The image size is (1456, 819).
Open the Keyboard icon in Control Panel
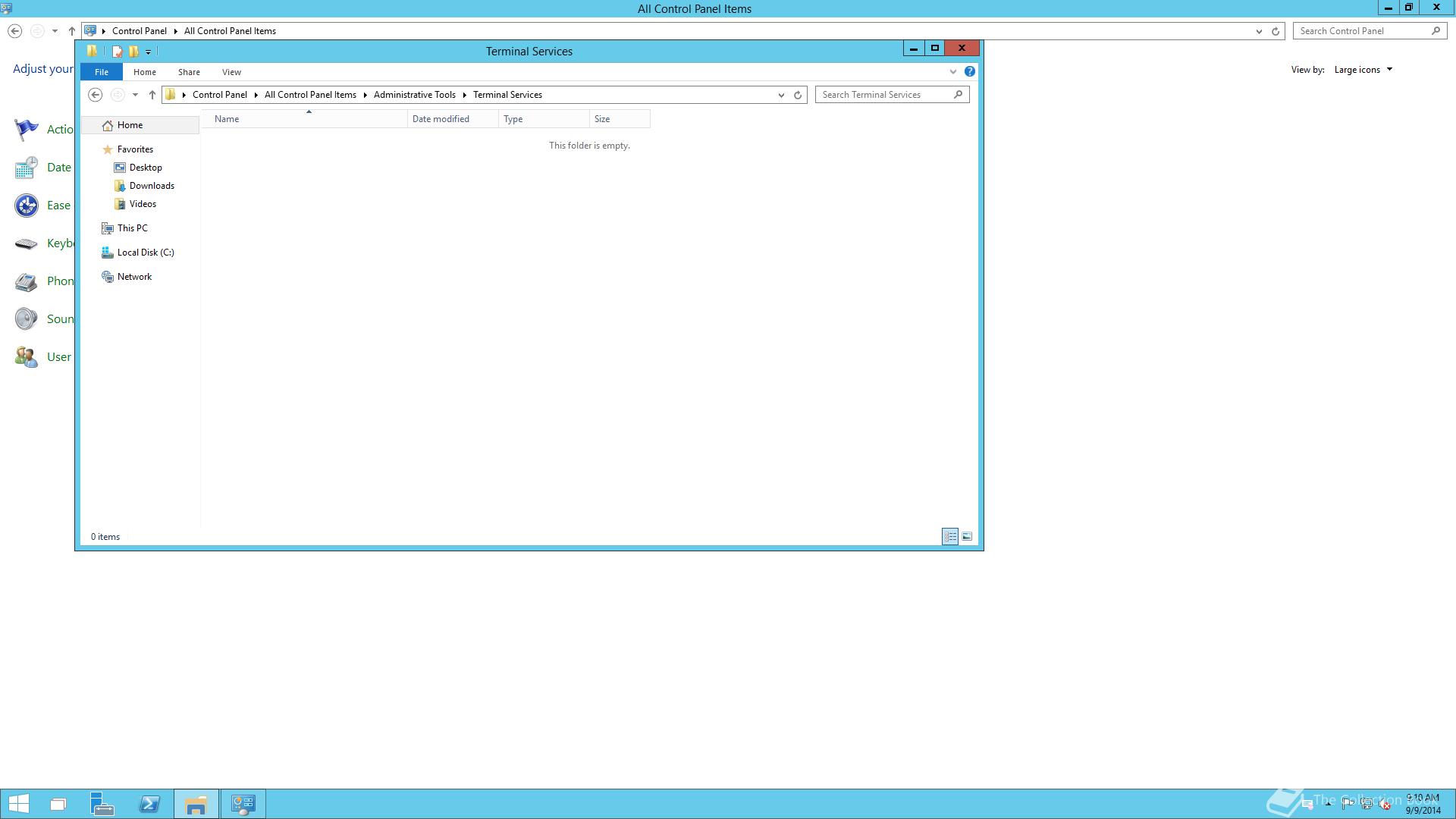[27, 243]
